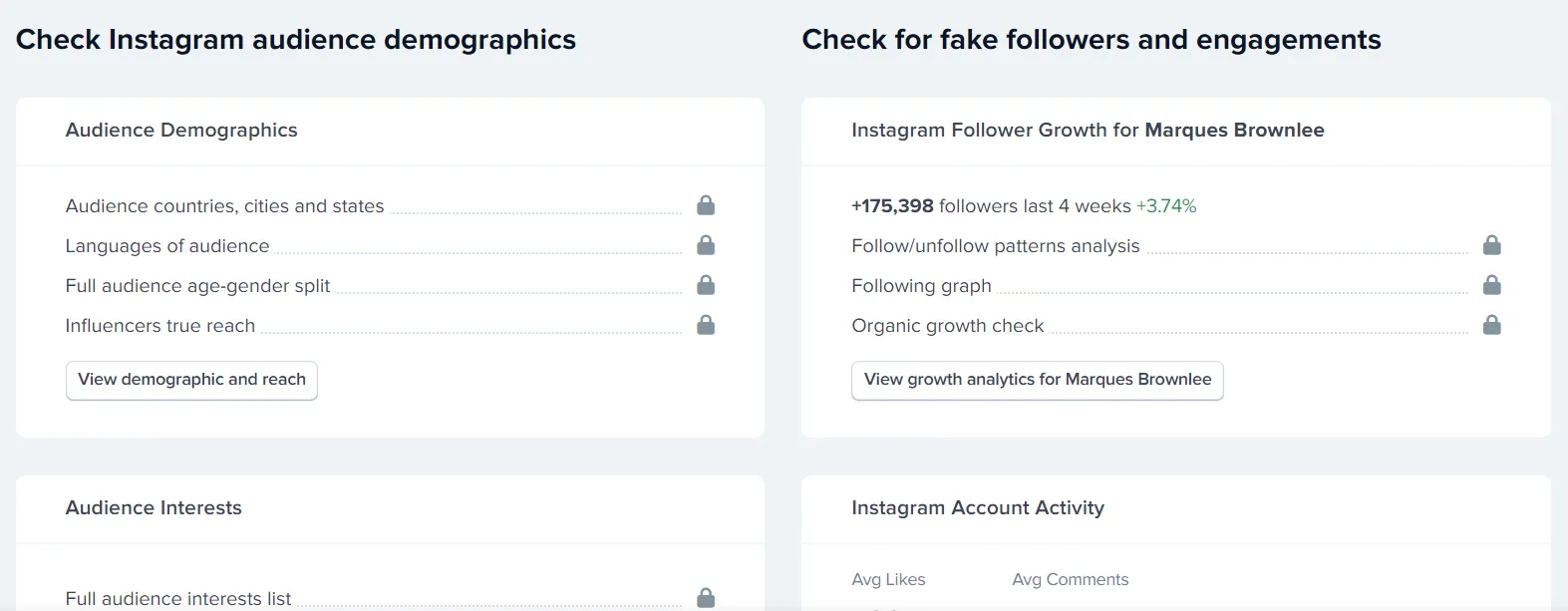Click the lock beside Following graph
1568x611 pixels.
point(1492,285)
